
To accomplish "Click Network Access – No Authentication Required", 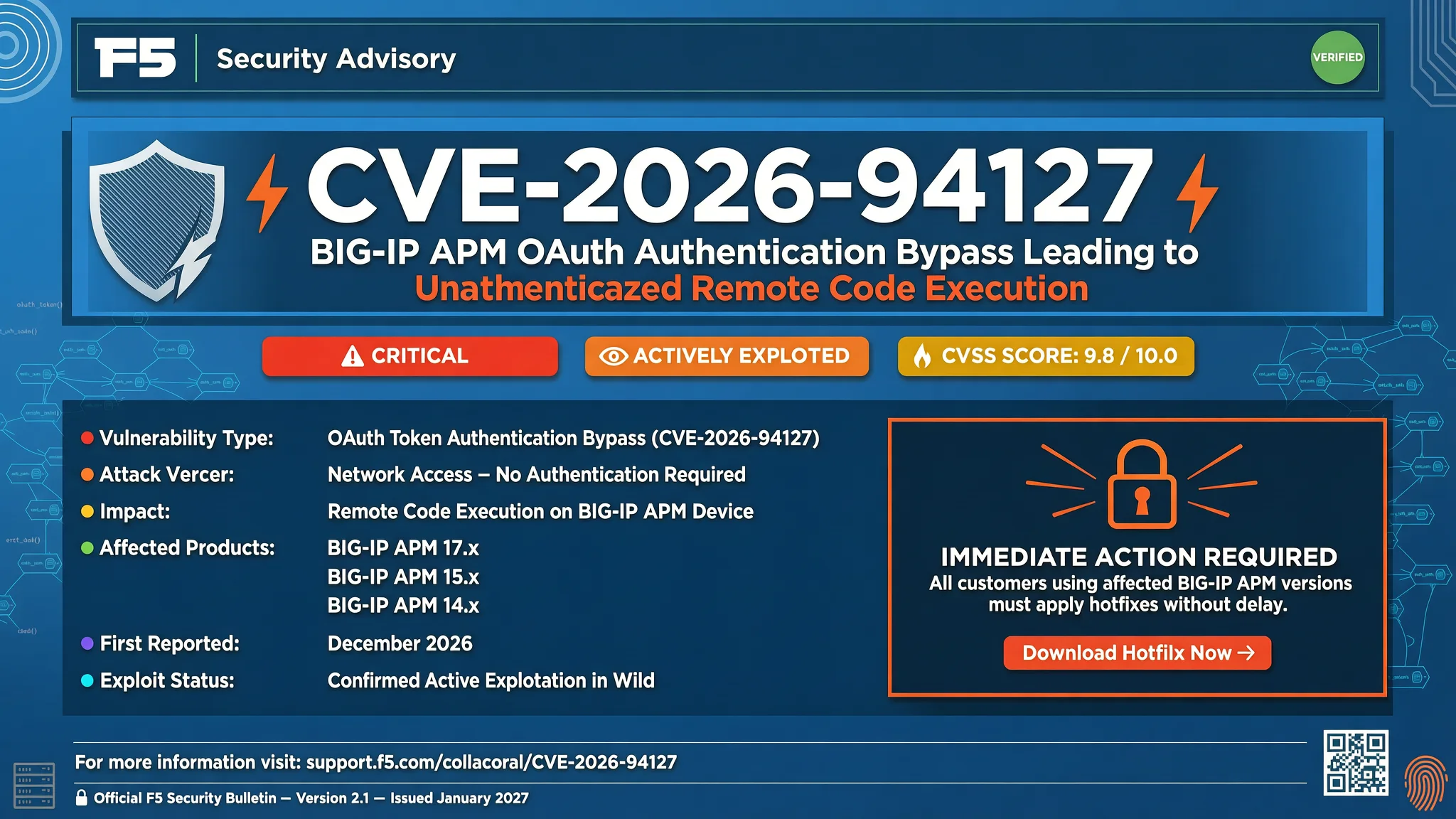I will 537,475.
